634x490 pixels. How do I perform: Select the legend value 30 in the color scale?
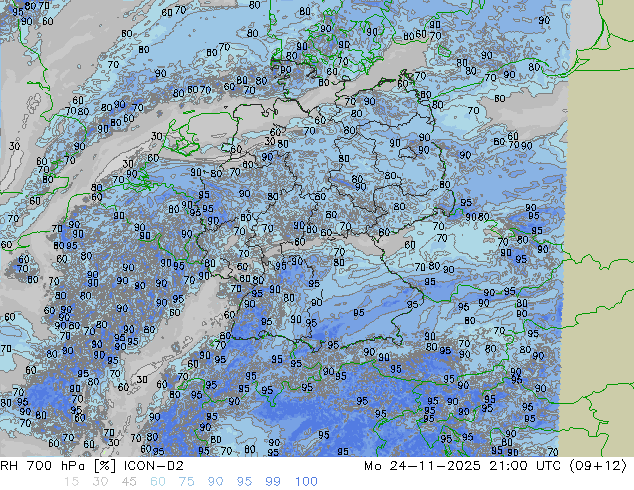click(100, 482)
